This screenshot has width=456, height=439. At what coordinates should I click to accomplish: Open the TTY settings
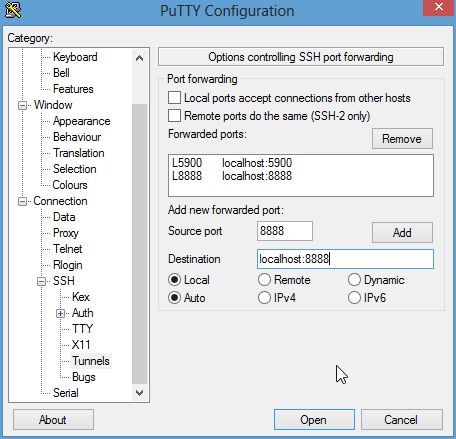point(82,329)
